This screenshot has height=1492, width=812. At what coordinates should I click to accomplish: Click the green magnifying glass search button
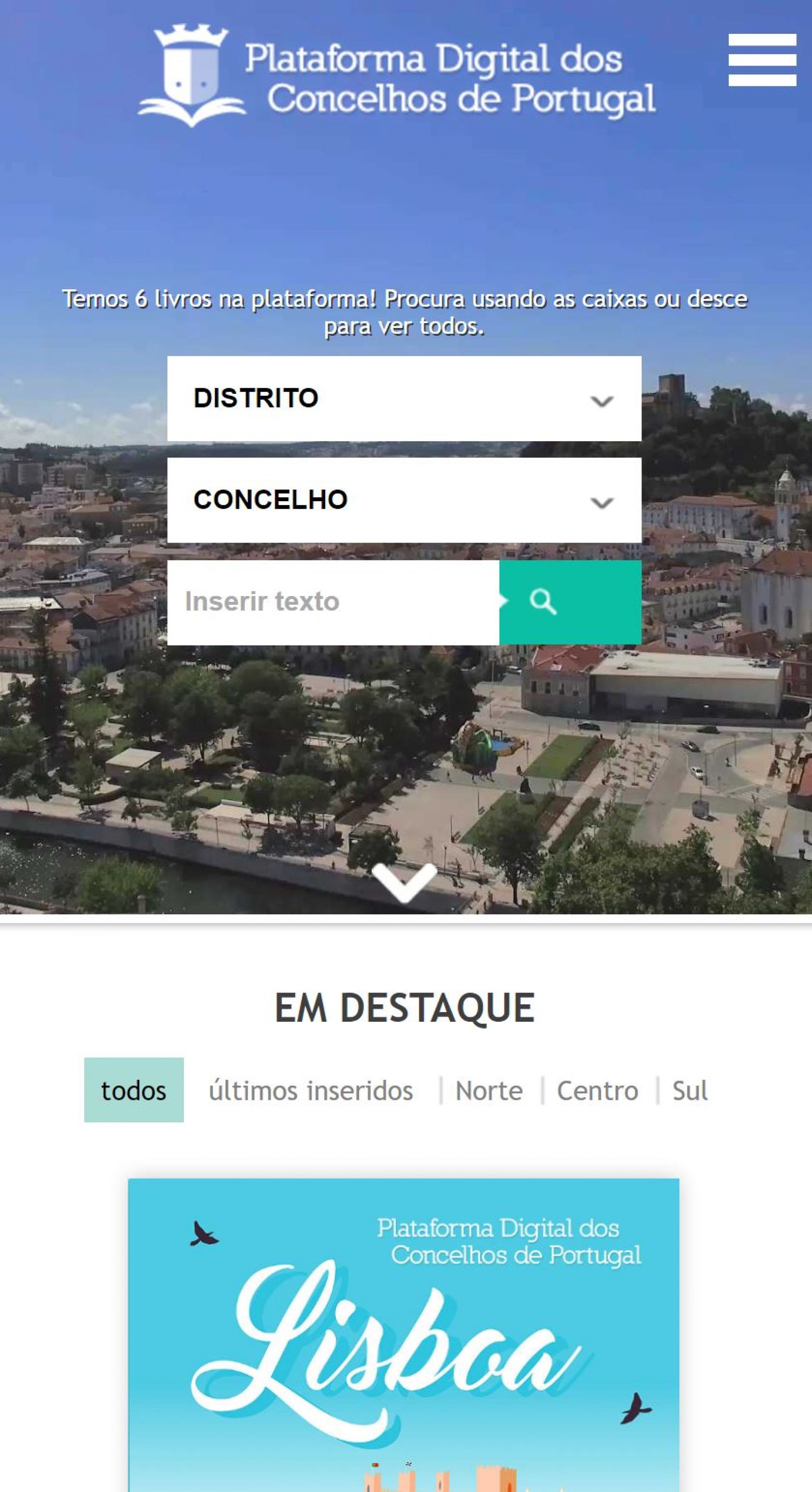pos(570,602)
